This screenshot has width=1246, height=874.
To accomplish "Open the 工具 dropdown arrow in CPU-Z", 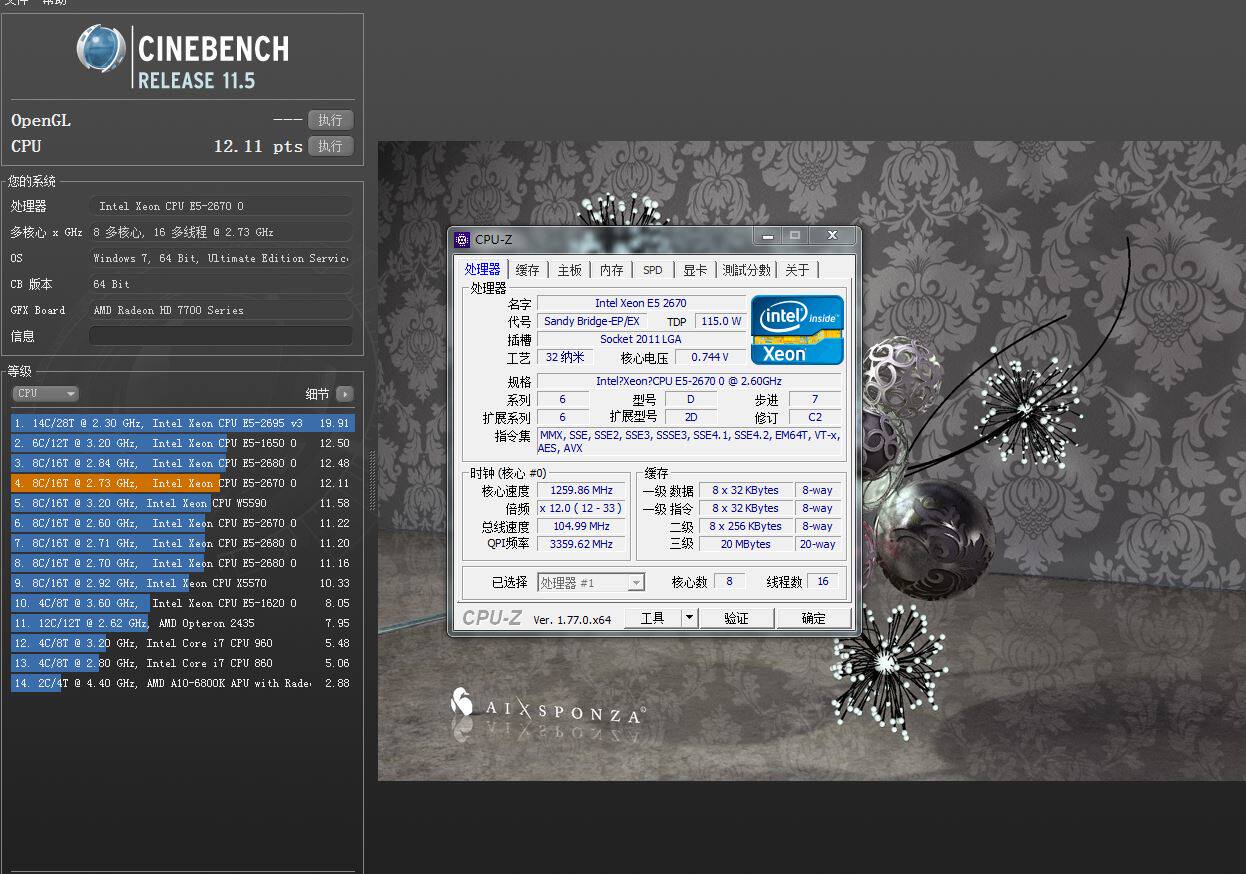I will click(x=689, y=618).
